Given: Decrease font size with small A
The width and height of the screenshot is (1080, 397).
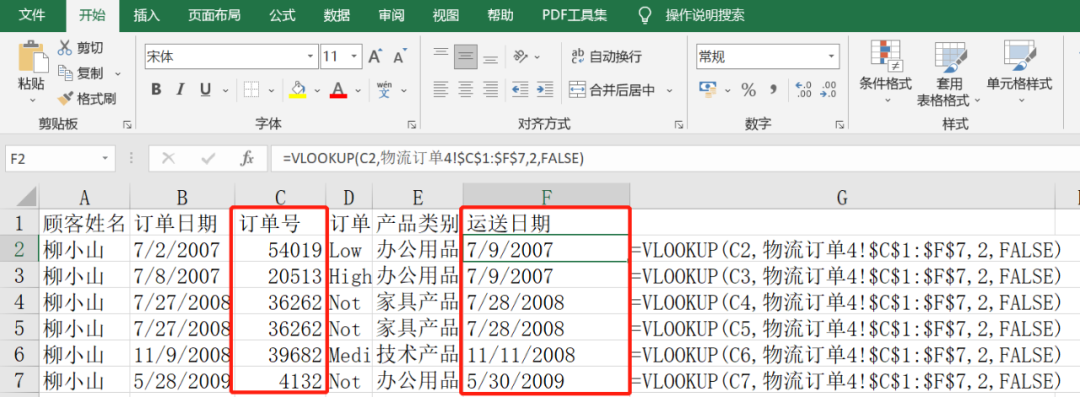Looking at the screenshot, I should (x=399, y=57).
